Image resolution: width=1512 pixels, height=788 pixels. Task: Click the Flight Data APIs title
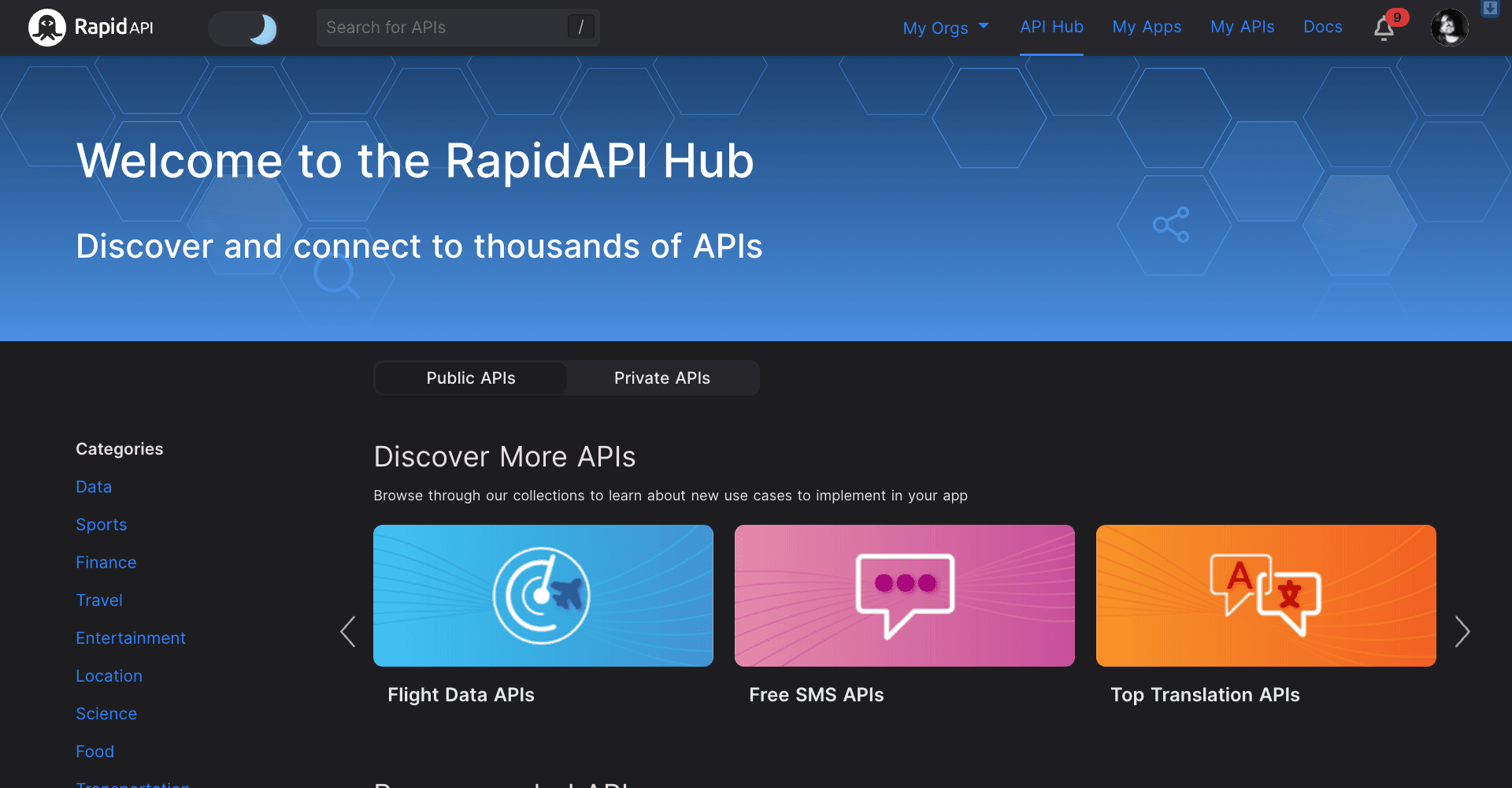461,695
